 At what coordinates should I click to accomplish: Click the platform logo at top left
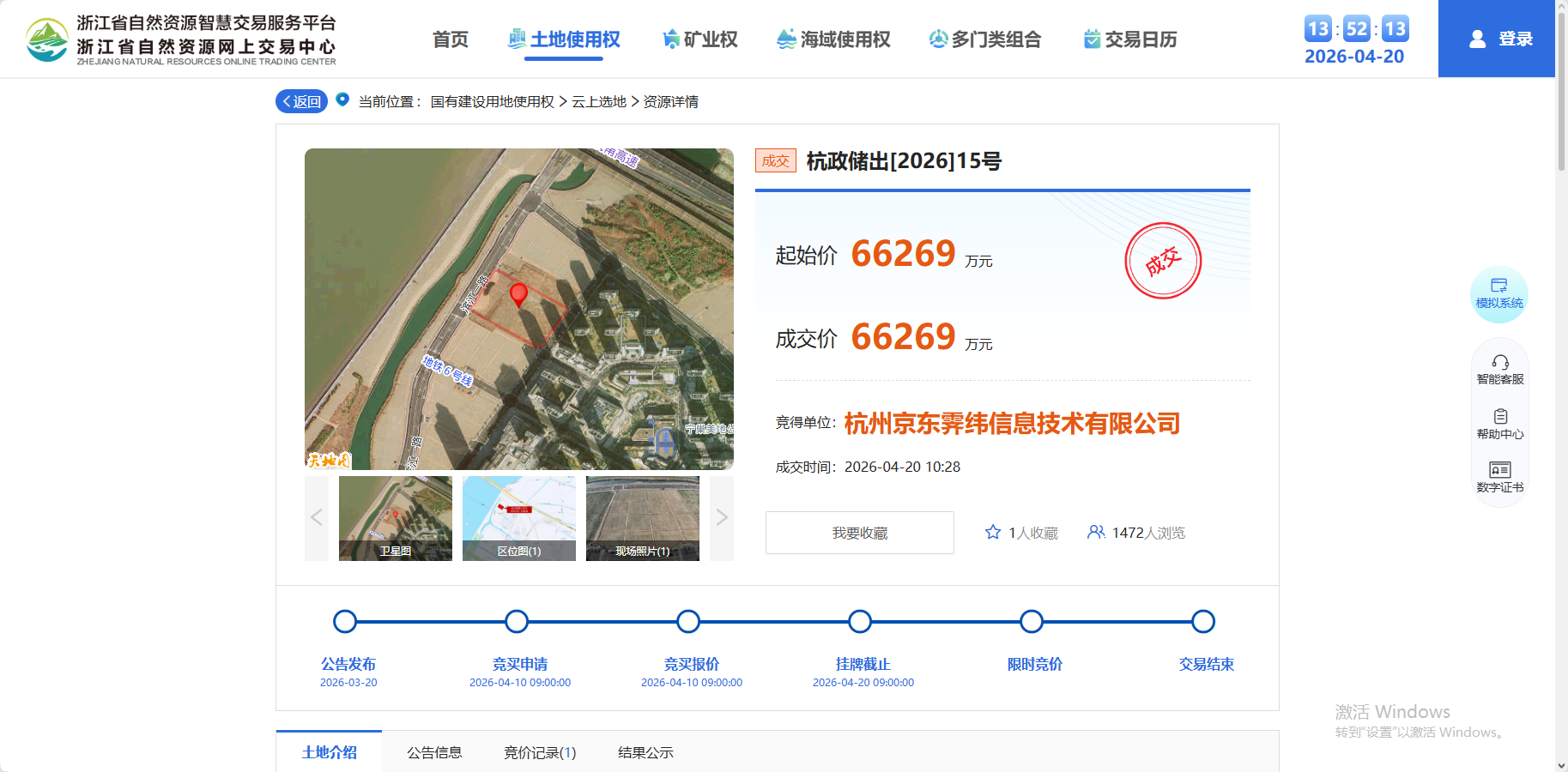tap(47, 39)
